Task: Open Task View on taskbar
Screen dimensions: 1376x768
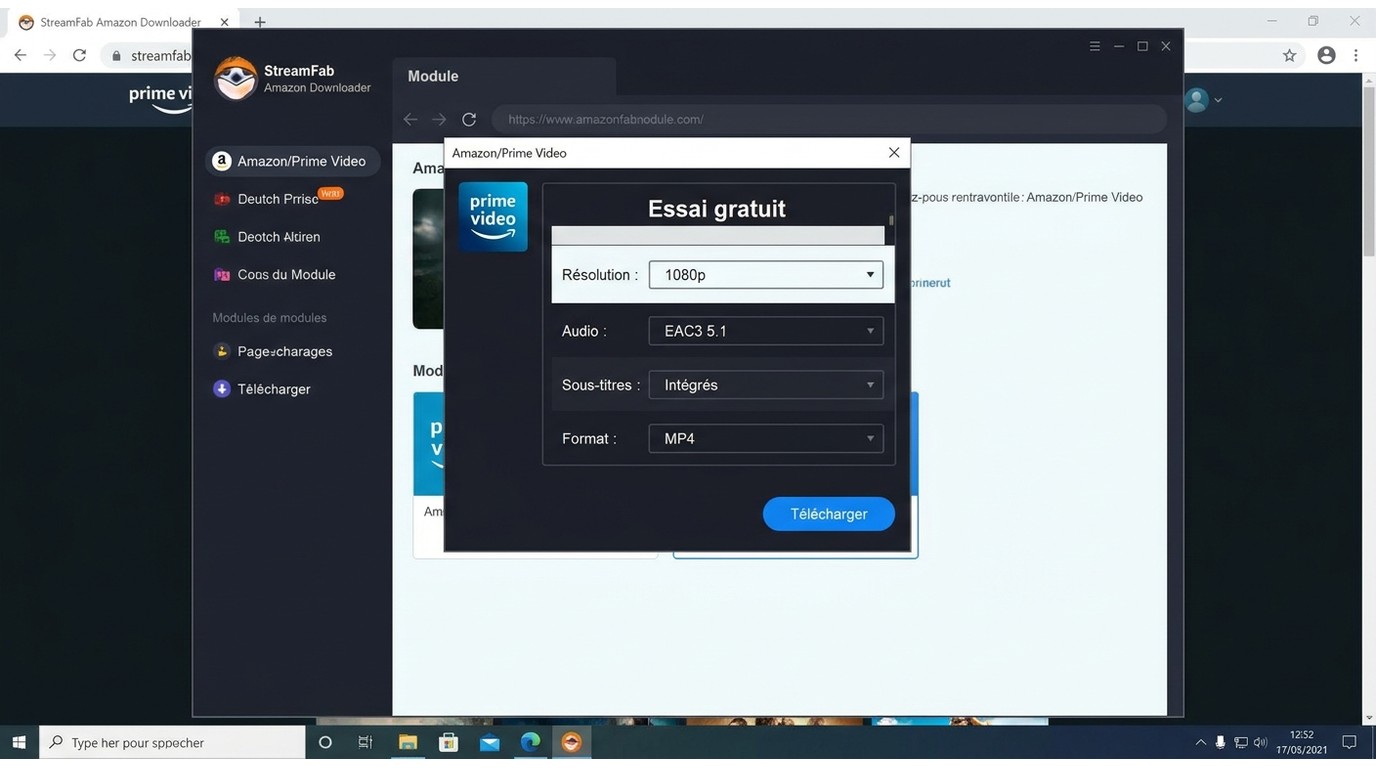Action: (365, 742)
